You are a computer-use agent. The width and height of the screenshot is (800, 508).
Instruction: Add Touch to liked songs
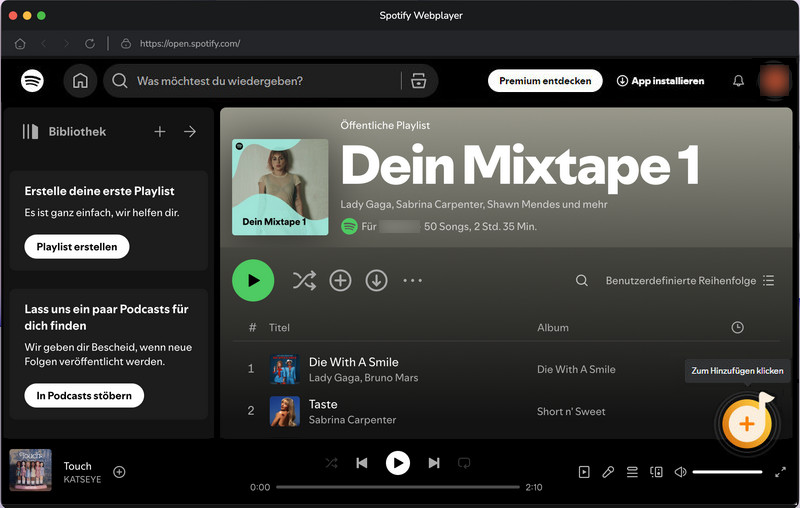[119, 472]
